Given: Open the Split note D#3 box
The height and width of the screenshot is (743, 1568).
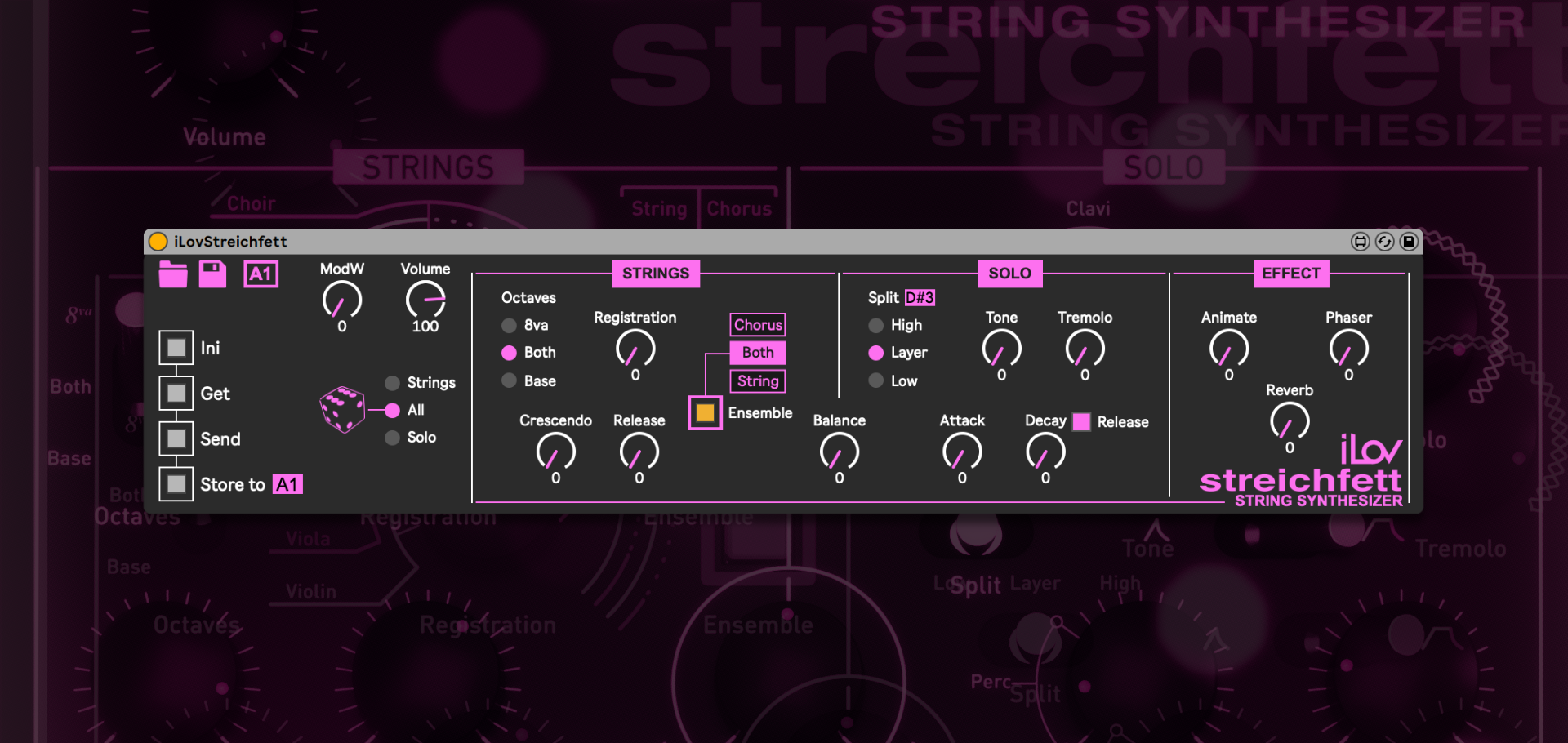Looking at the screenshot, I should 920,298.
